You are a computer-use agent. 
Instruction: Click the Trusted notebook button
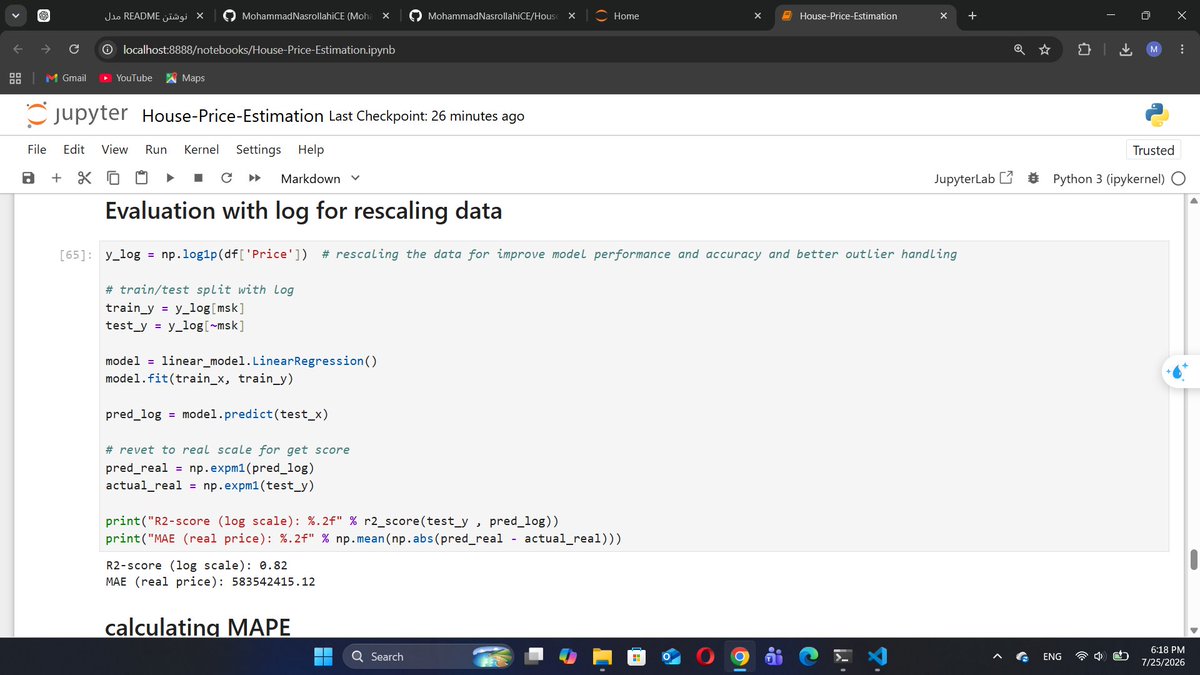1153,150
